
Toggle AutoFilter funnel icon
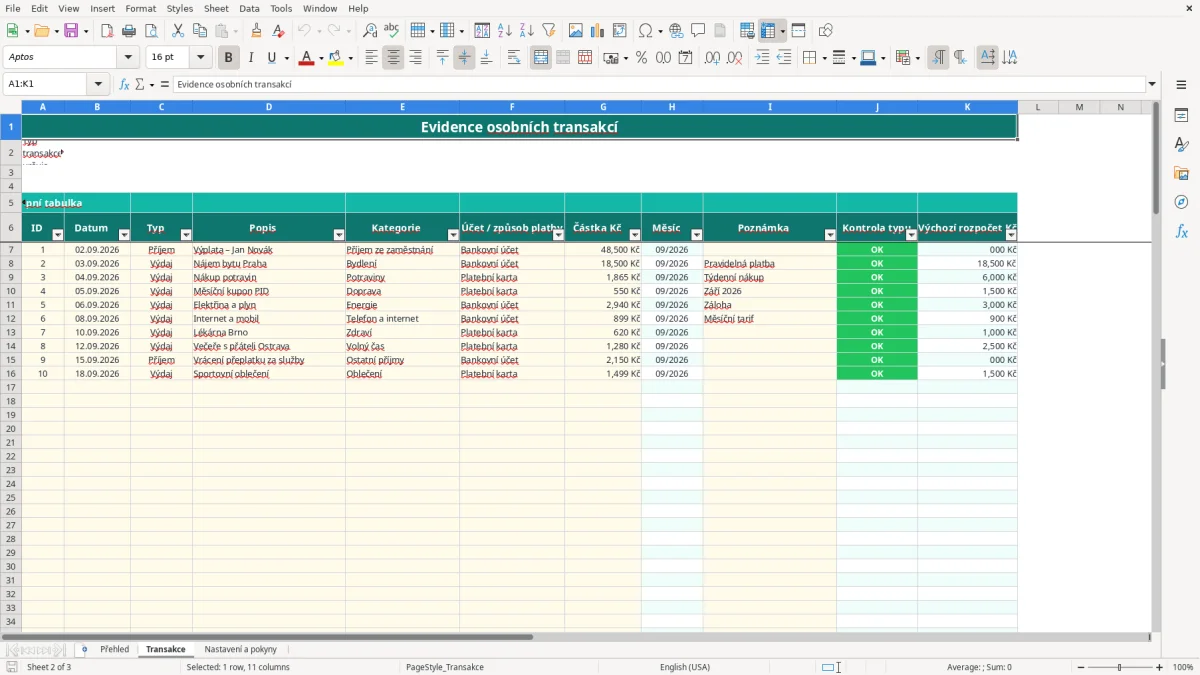pos(549,31)
